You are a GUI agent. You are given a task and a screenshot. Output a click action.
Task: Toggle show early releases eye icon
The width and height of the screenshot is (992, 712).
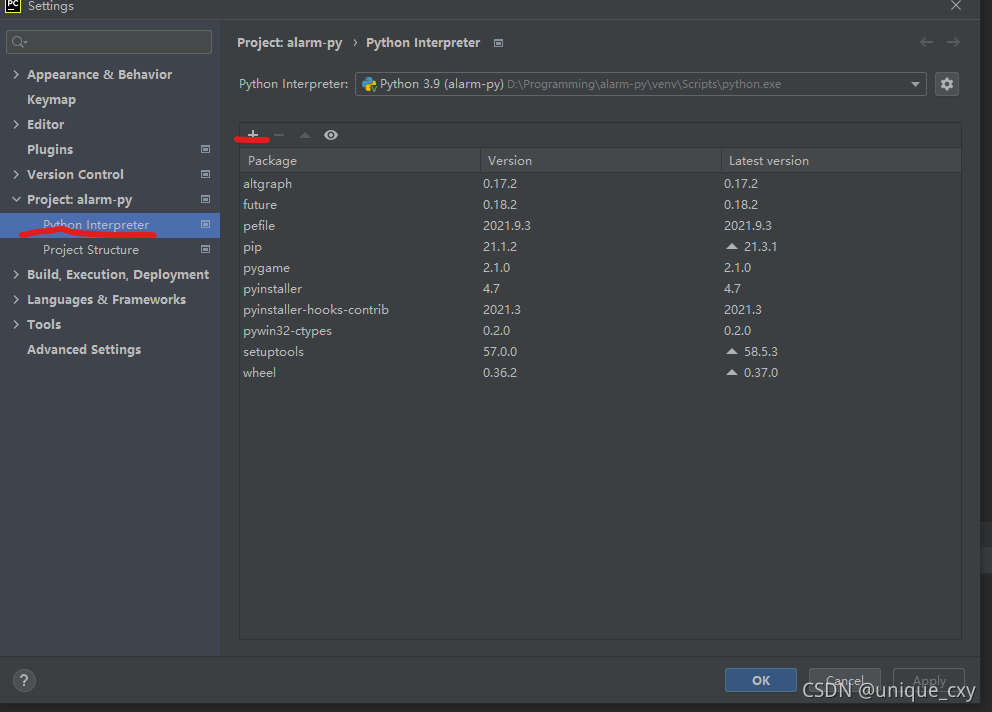click(331, 135)
